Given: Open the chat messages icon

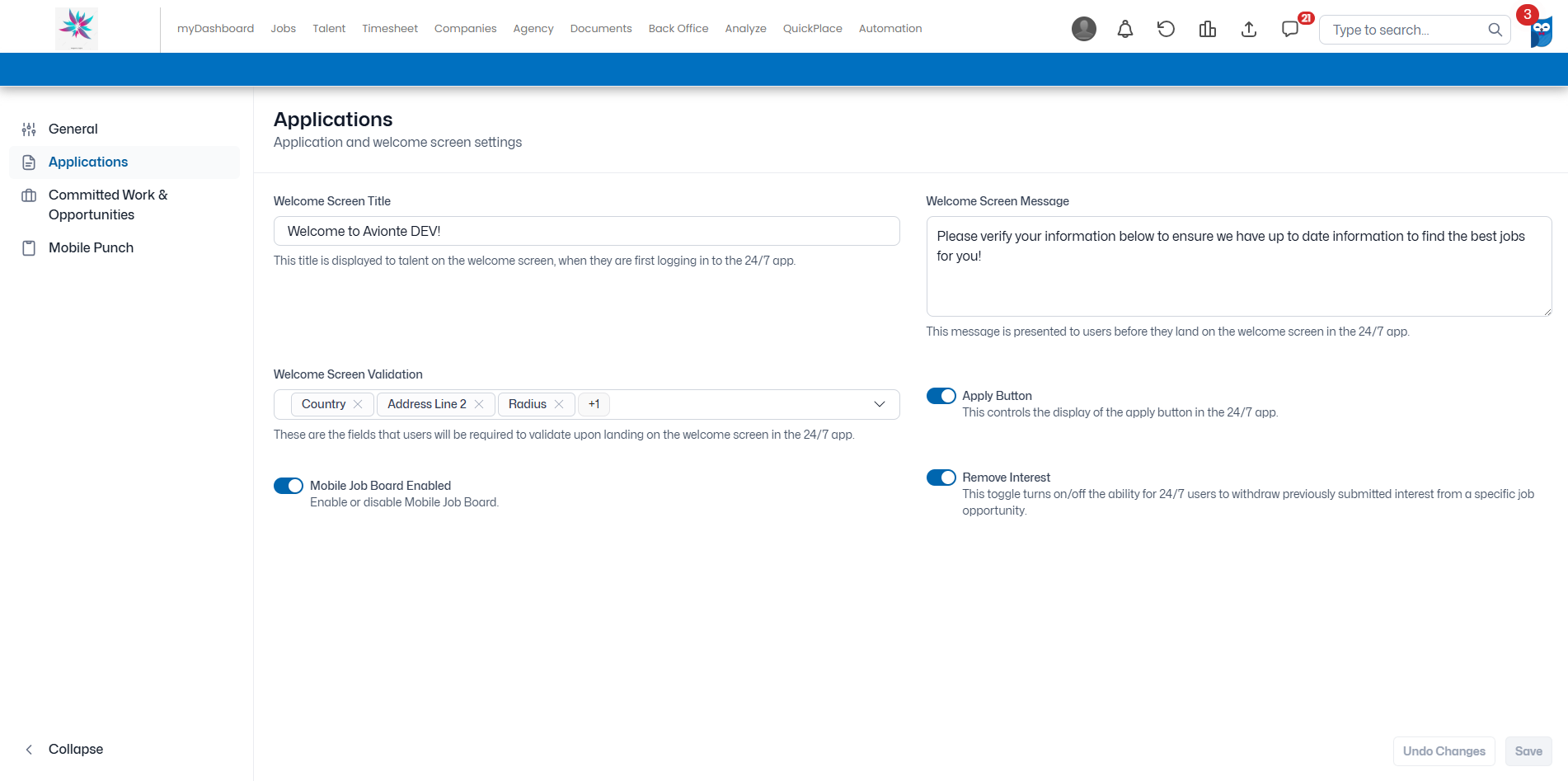Looking at the screenshot, I should pyautogui.click(x=1290, y=30).
